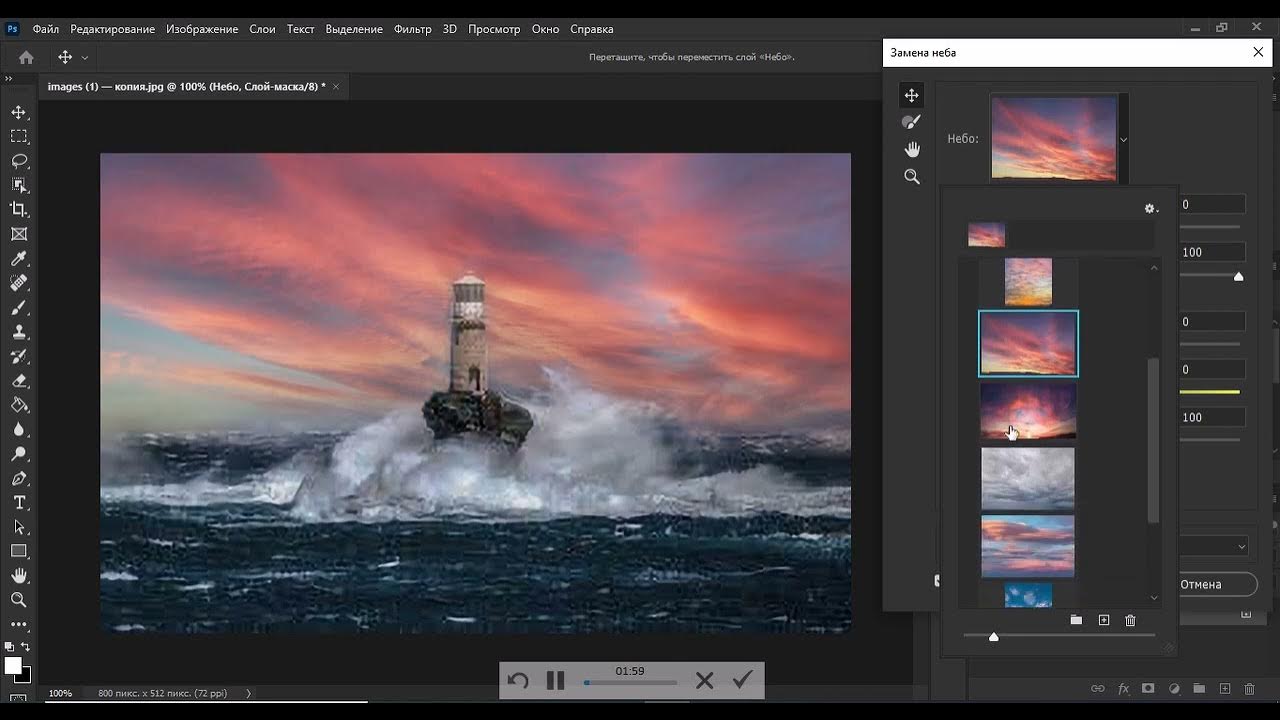Cancel recording with overlay X button
This screenshot has width=1280, height=720.
click(x=704, y=681)
